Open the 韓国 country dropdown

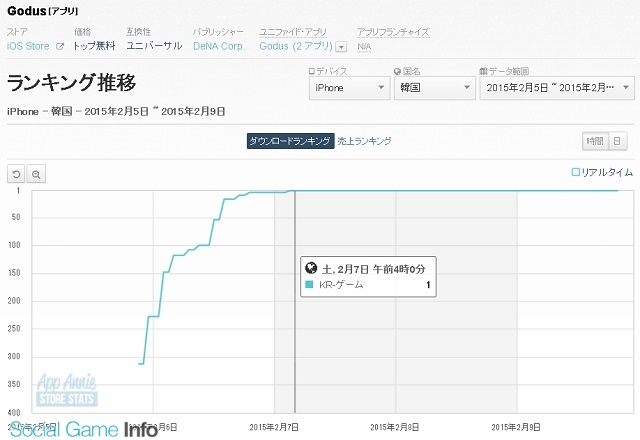click(x=435, y=88)
